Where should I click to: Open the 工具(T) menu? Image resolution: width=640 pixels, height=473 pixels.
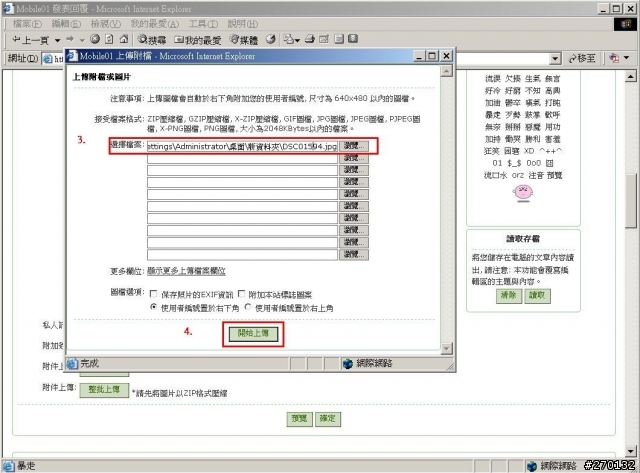coord(203,24)
